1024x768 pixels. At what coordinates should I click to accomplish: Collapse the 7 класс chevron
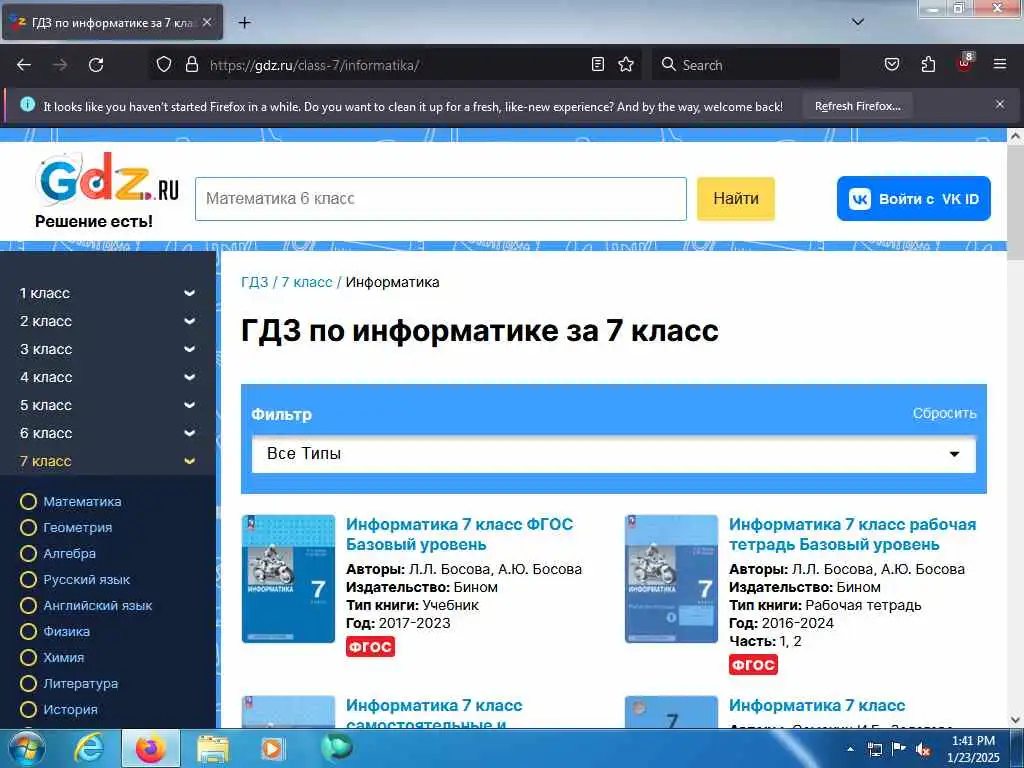[x=189, y=461]
